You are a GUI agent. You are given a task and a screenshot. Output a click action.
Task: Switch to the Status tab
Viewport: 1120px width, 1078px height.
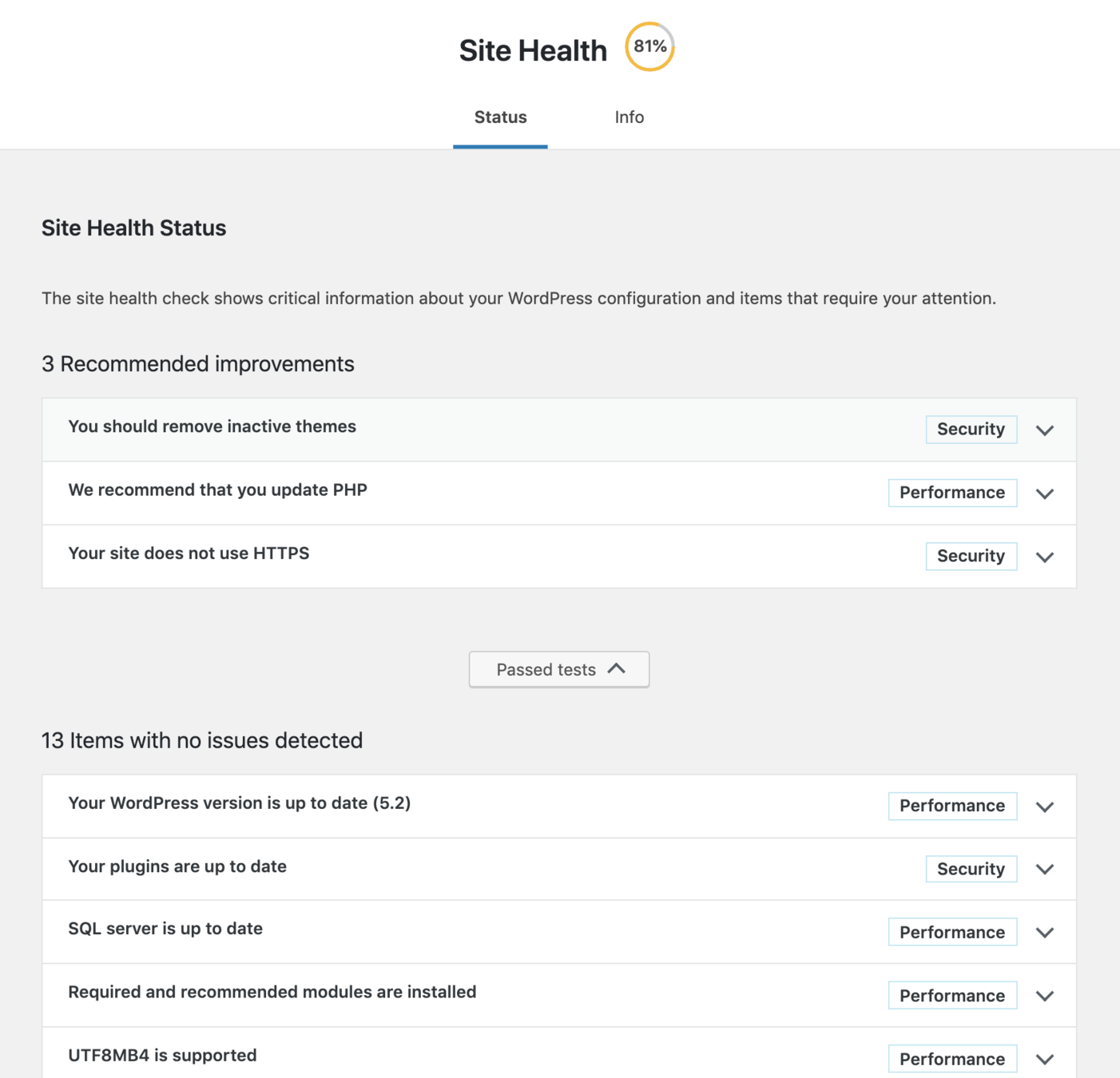tap(500, 117)
